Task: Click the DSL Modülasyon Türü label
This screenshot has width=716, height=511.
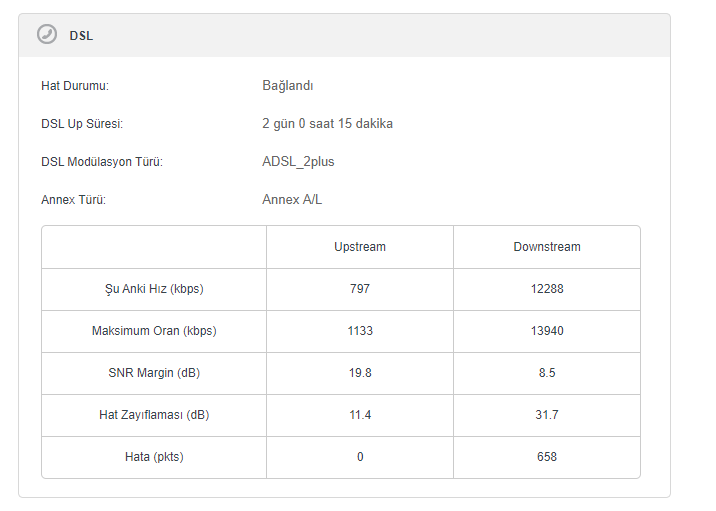Action: pyautogui.click(x=101, y=162)
